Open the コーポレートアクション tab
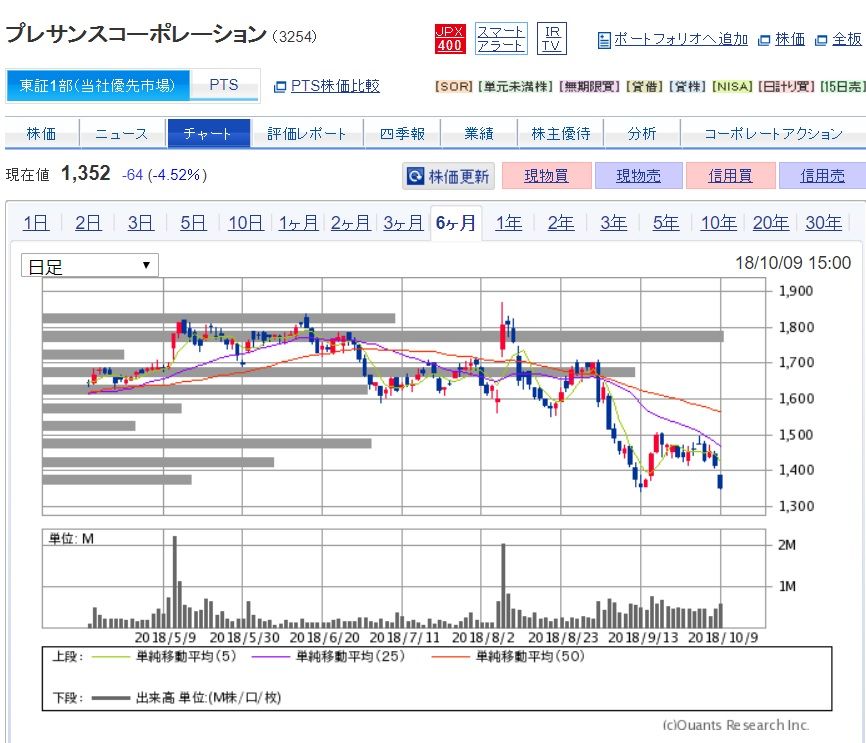 [x=773, y=134]
